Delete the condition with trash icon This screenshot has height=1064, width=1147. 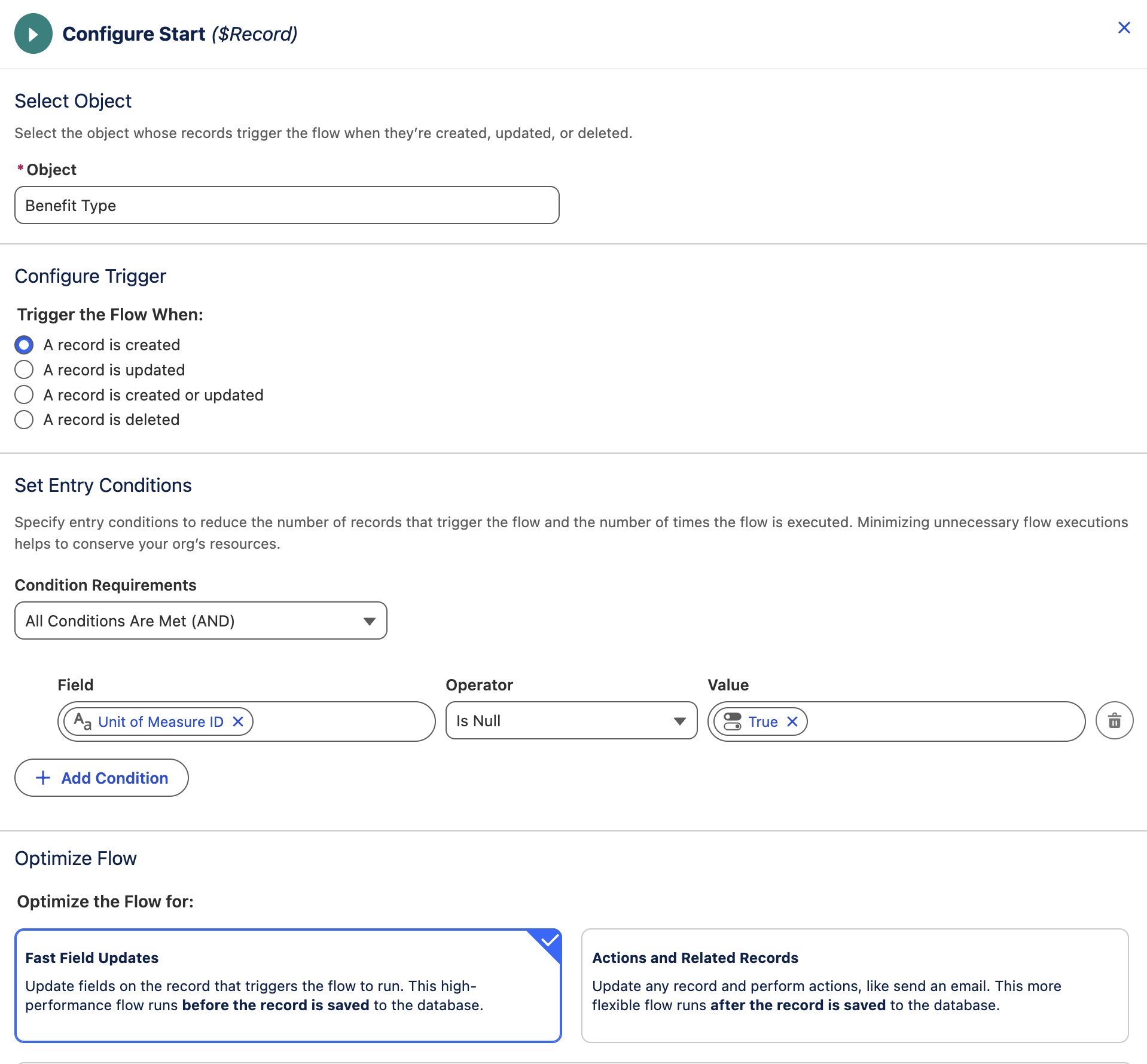(1115, 721)
